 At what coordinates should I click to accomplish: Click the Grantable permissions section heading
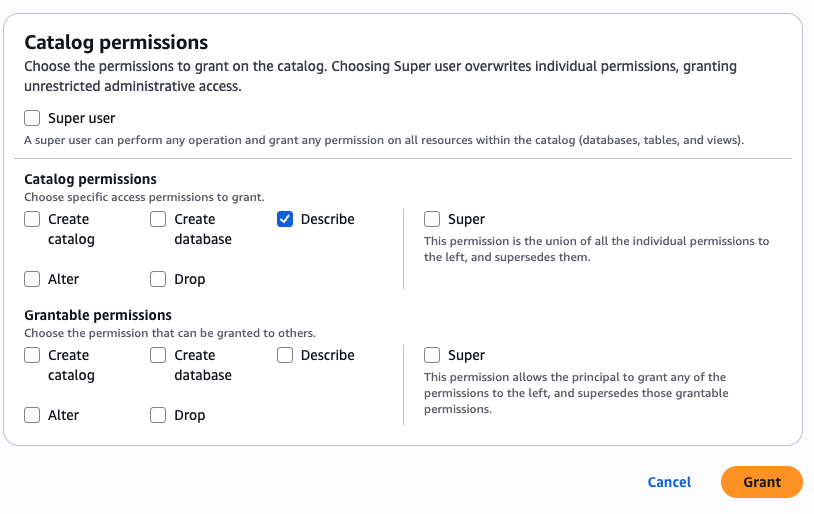coord(98,315)
